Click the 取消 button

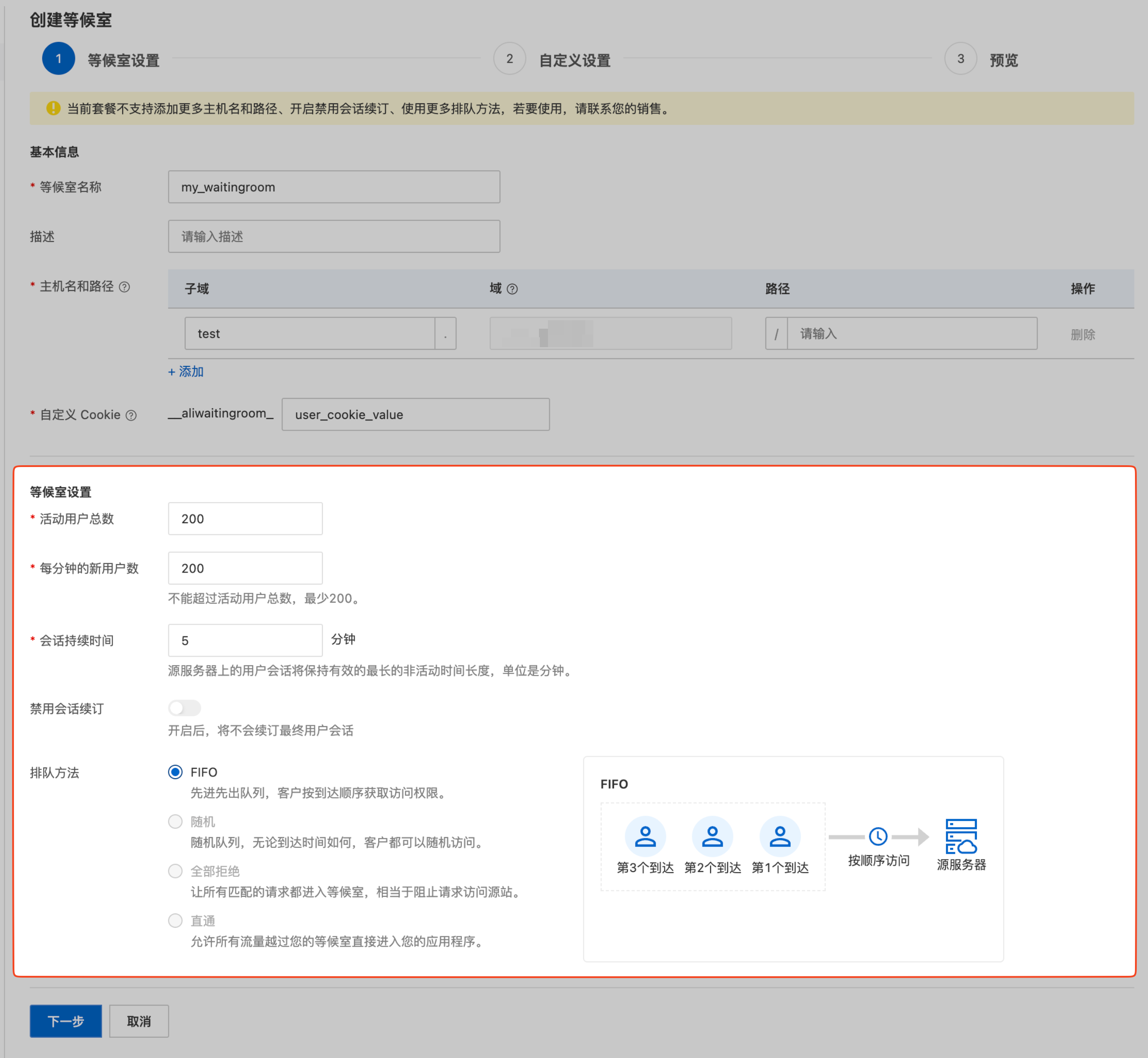tap(139, 1021)
